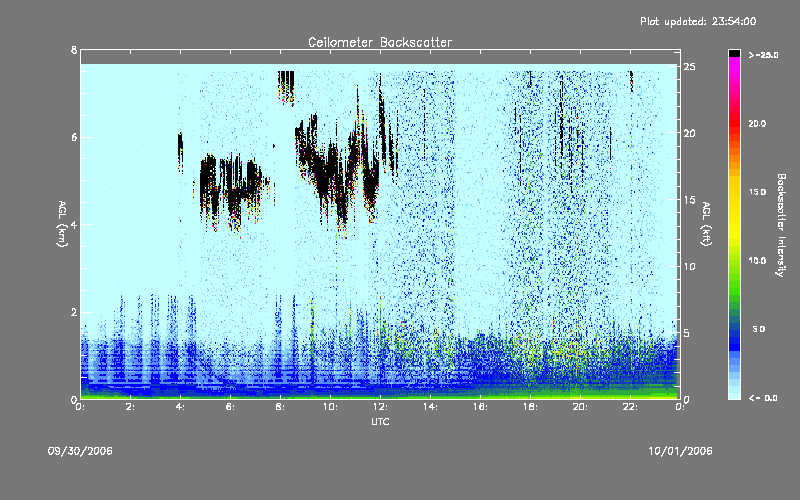Pick the red band of the colorbar
800x500 pixels.
coord(734,125)
